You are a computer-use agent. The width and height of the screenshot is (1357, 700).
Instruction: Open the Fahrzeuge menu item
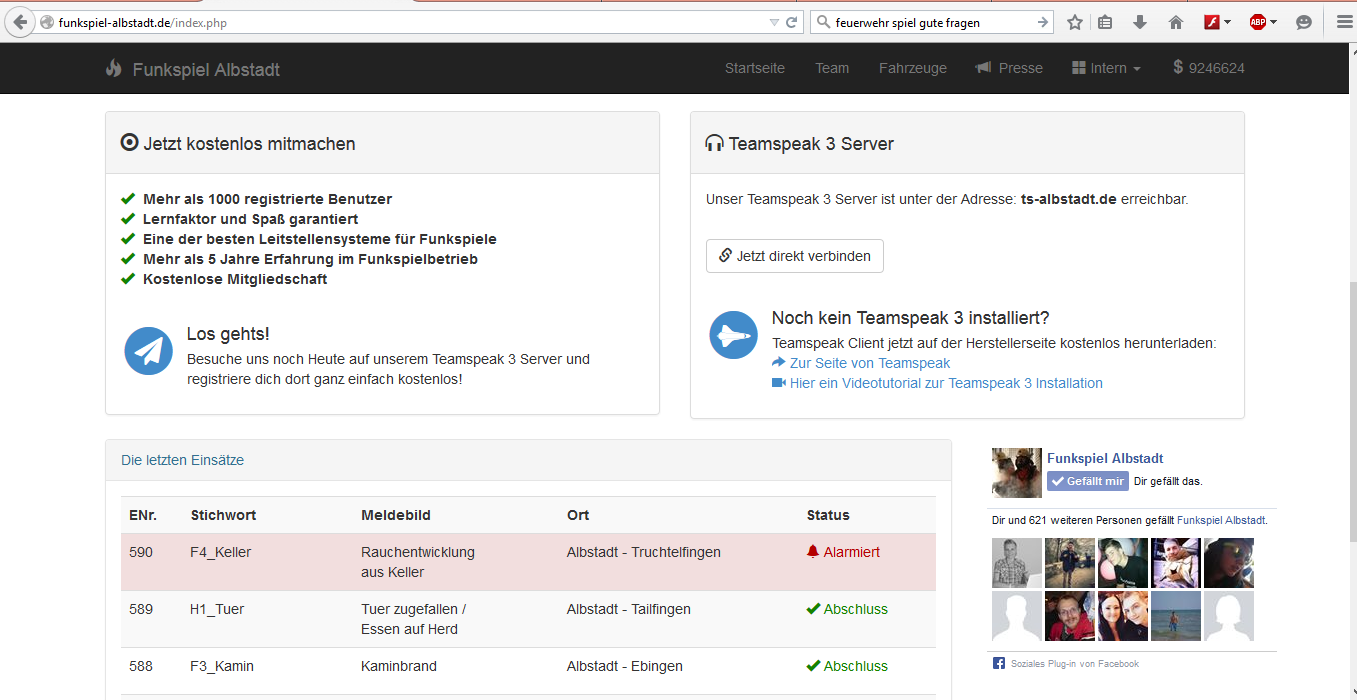[912, 68]
